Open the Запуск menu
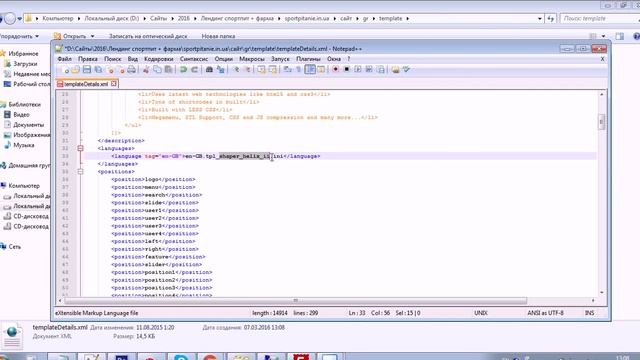The width and height of the screenshot is (640, 360). 280,59
